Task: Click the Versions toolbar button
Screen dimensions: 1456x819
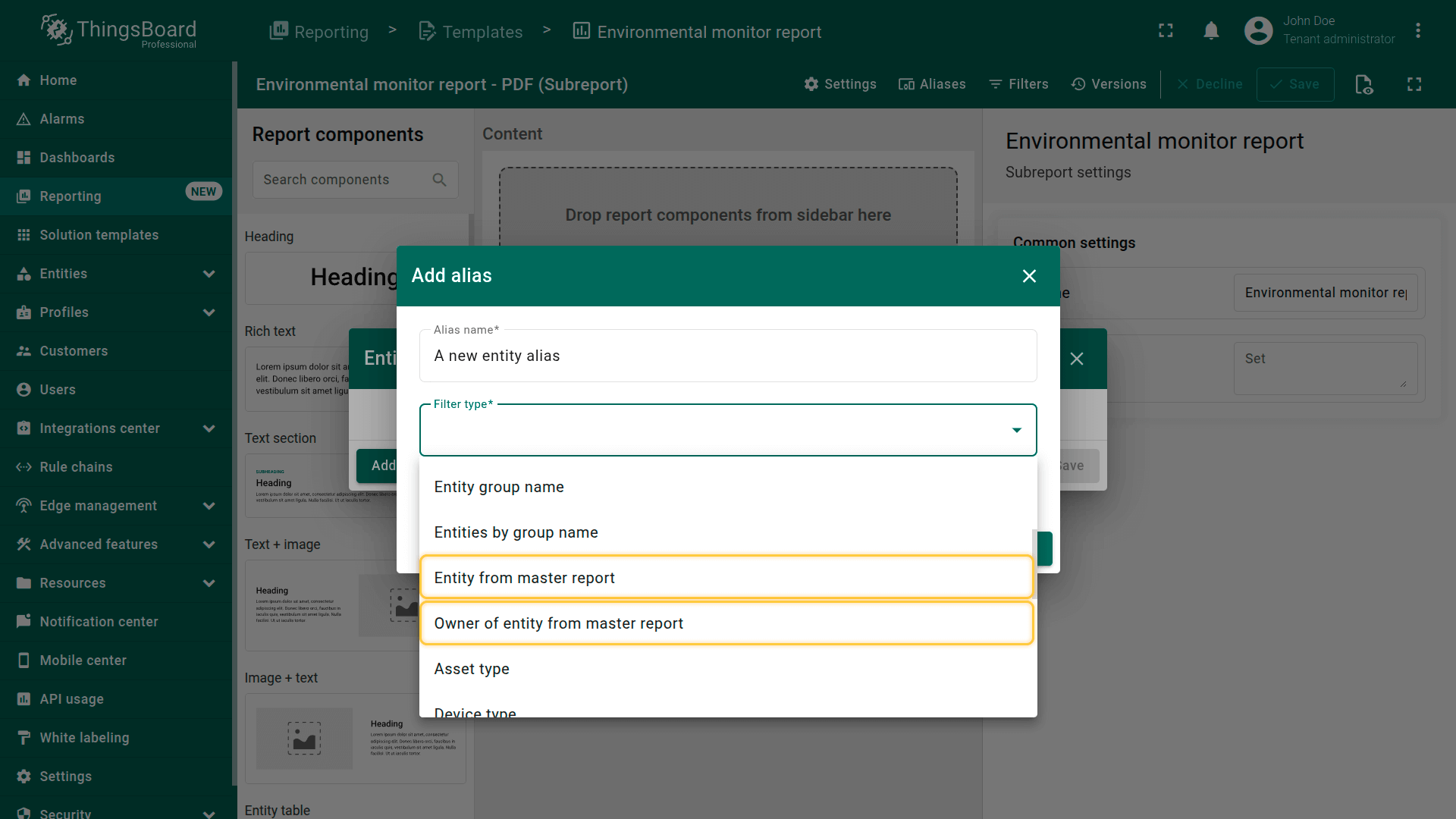Action: (1109, 84)
